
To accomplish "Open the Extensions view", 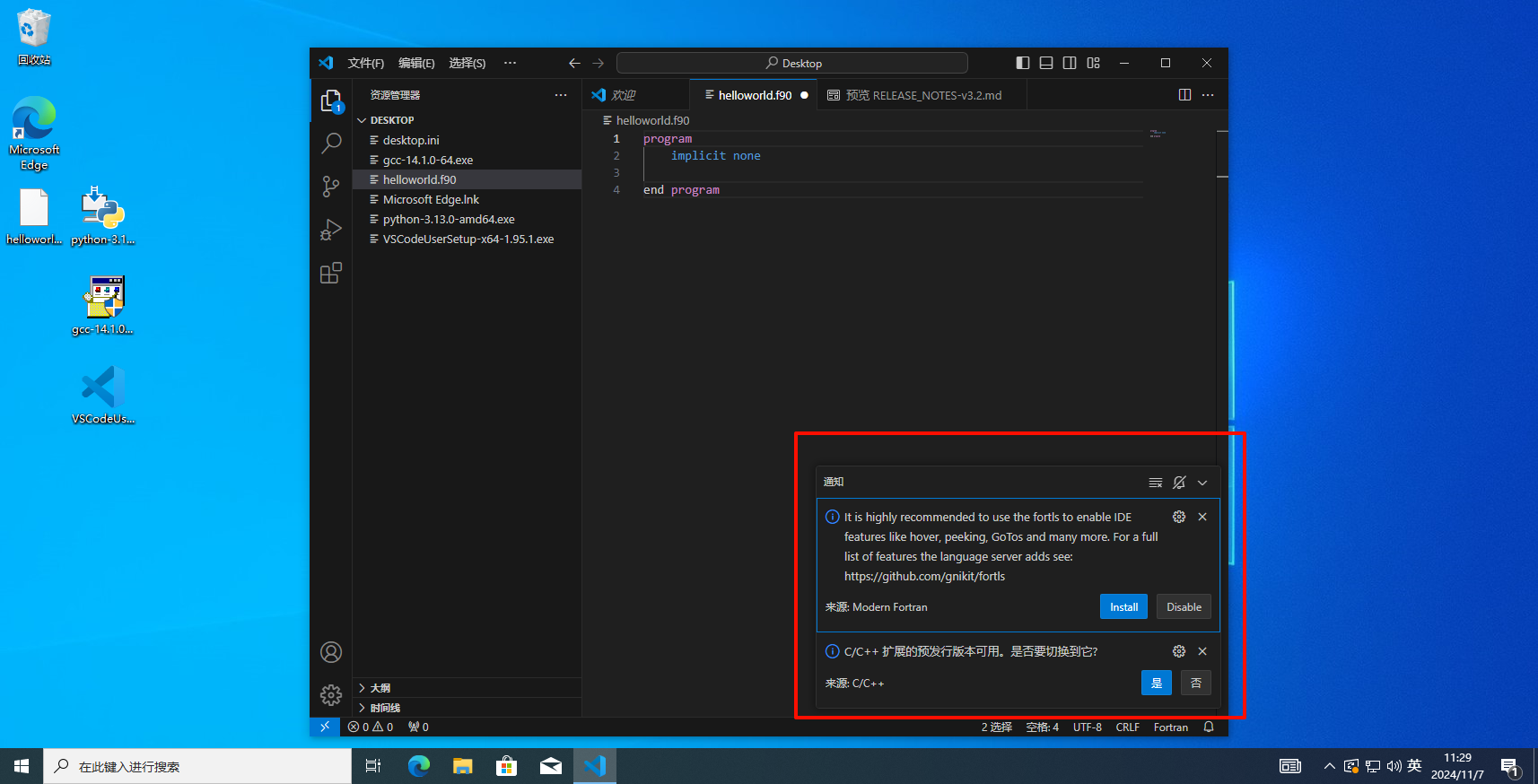I will pyautogui.click(x=331, y=273).
